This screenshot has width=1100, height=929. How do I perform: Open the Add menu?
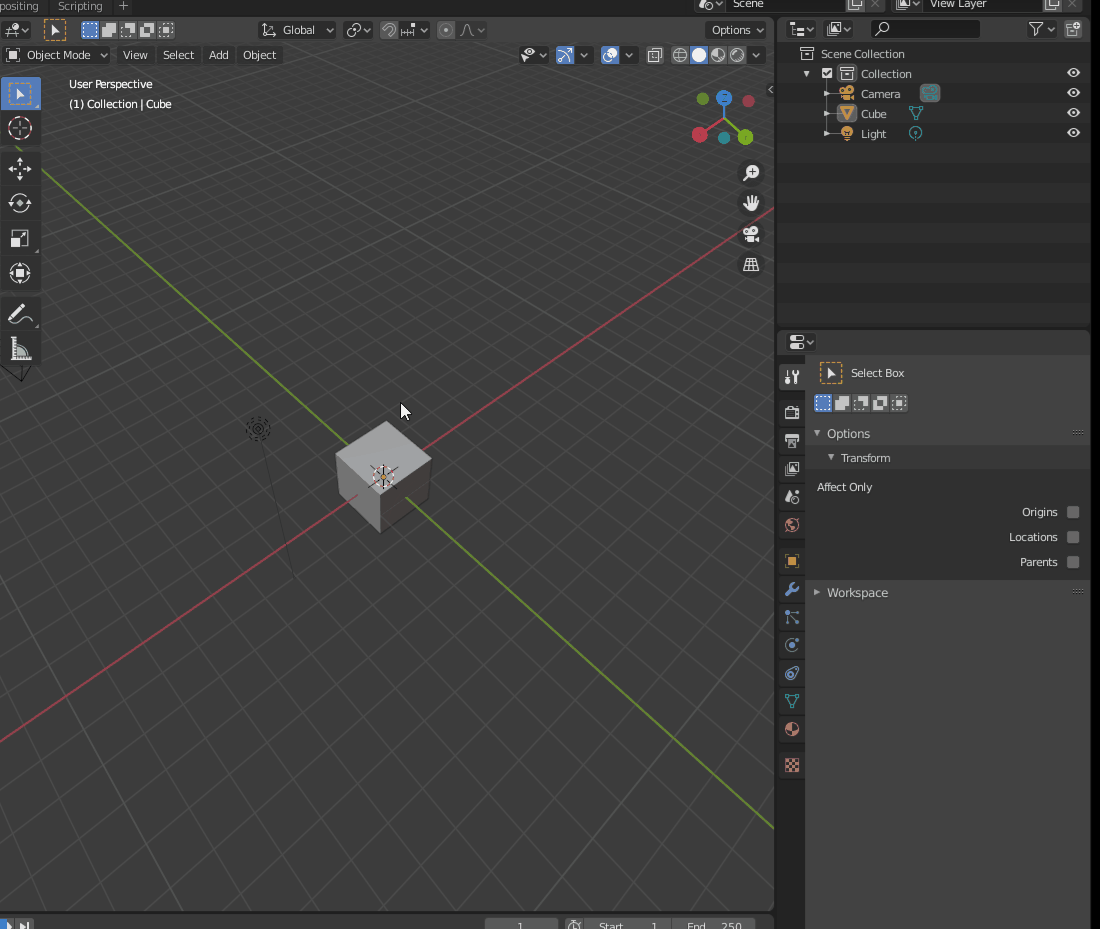click(219, 55)
